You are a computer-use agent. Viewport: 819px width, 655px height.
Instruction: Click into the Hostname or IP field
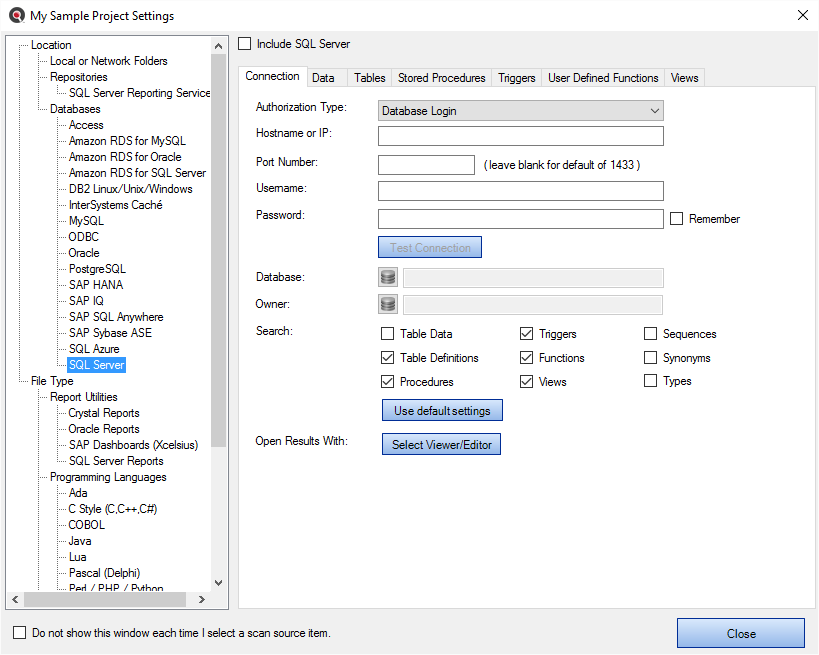[x=521, y=136]
